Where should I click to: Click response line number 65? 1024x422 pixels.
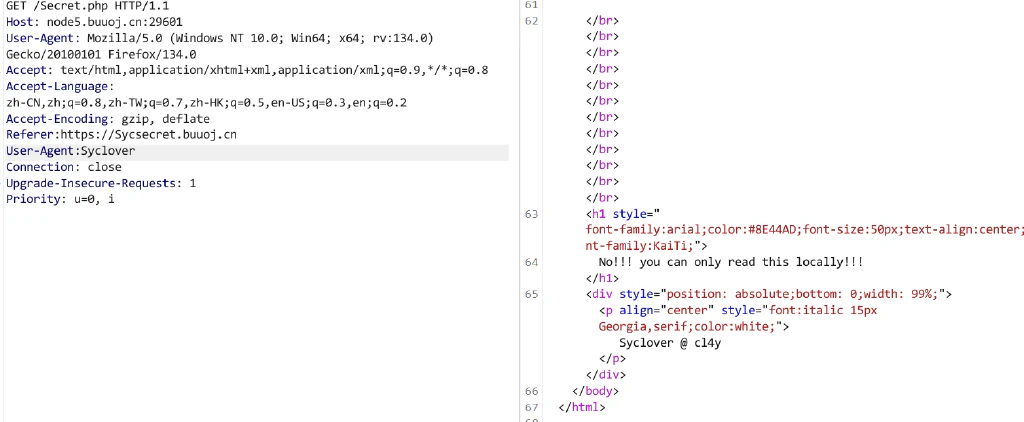[x=531, y=295]
